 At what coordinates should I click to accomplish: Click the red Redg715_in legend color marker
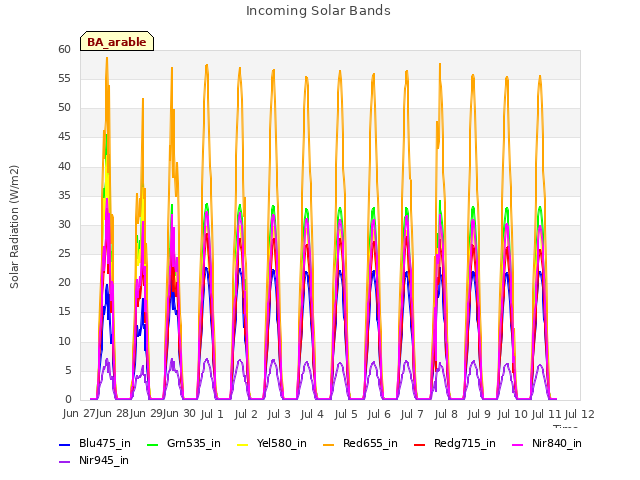tap(419, 444)
